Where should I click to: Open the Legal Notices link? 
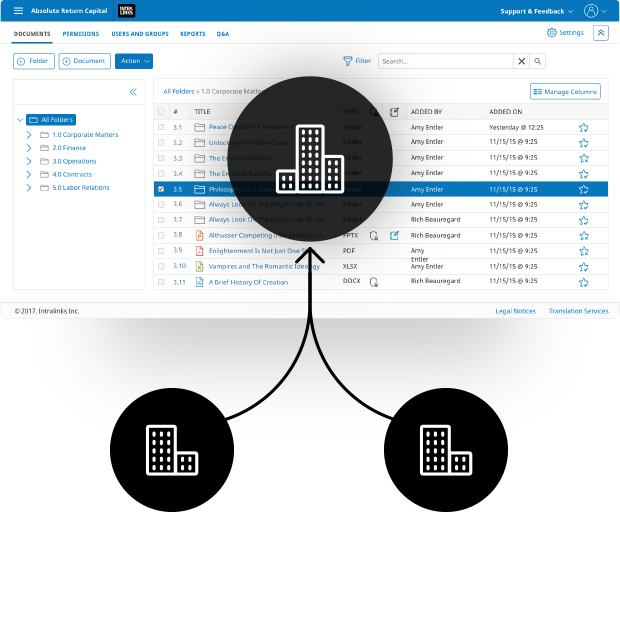coord(515,311)
